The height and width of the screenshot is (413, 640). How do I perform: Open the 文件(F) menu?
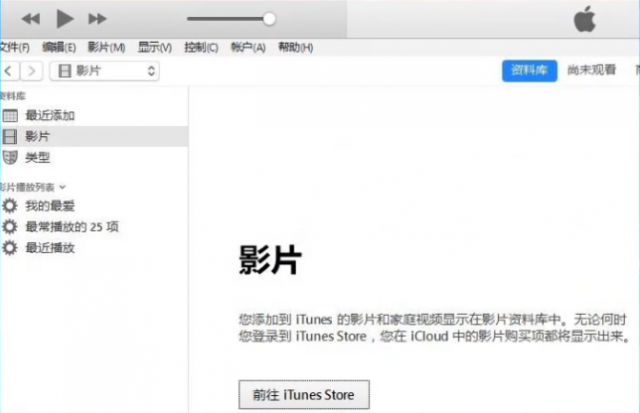click(x=14, y=47)
